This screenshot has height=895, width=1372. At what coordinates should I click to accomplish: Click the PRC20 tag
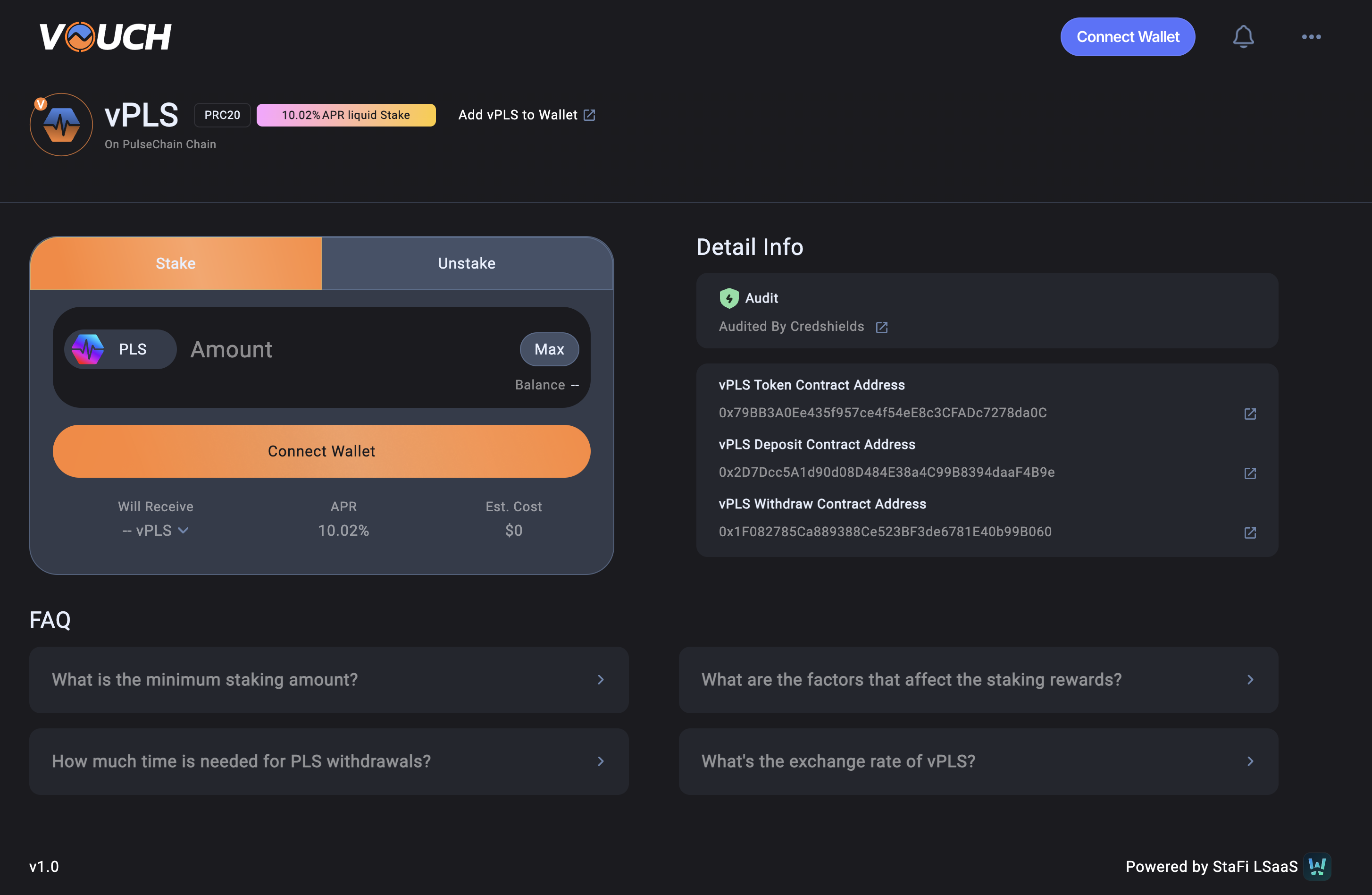pyautogui.click(x=222, y=115)
